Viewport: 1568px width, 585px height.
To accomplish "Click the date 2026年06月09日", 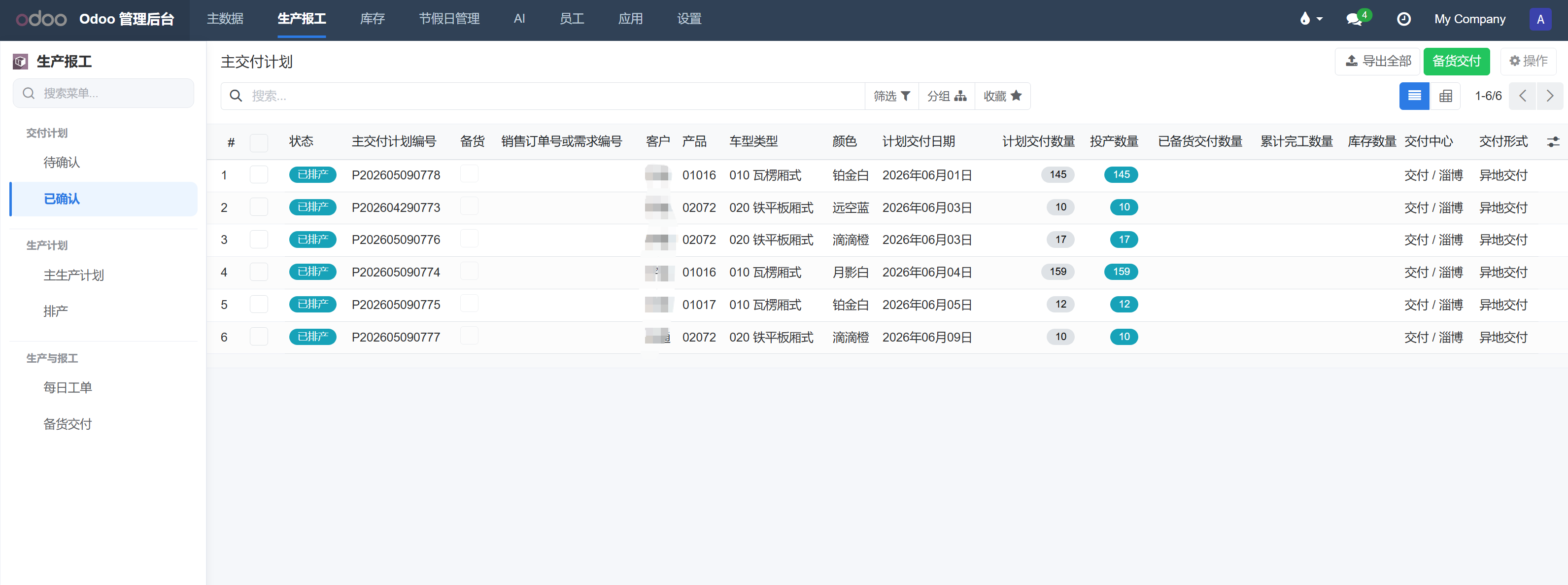I will tap(926, 337).
